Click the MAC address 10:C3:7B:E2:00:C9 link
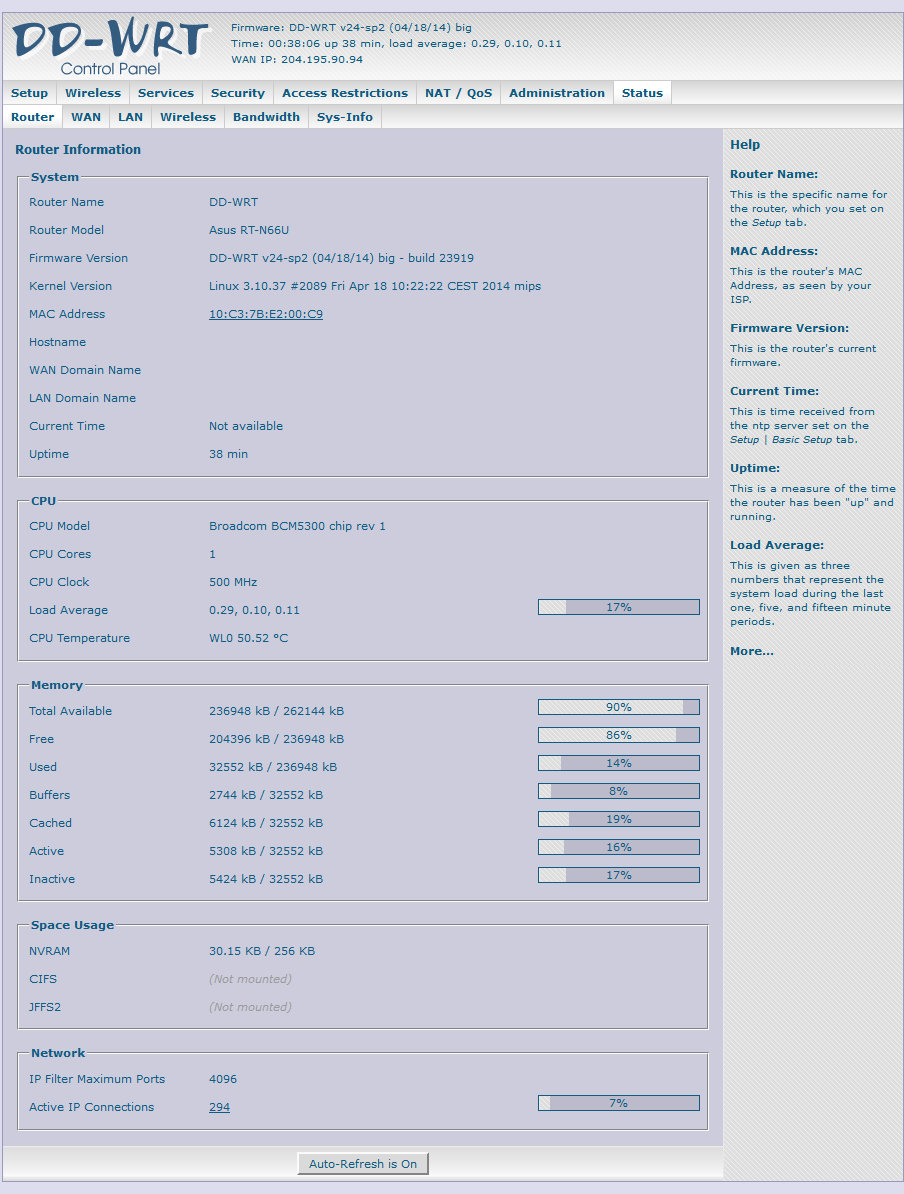The width and height of the screenshot is (904, 1194). 265,314
